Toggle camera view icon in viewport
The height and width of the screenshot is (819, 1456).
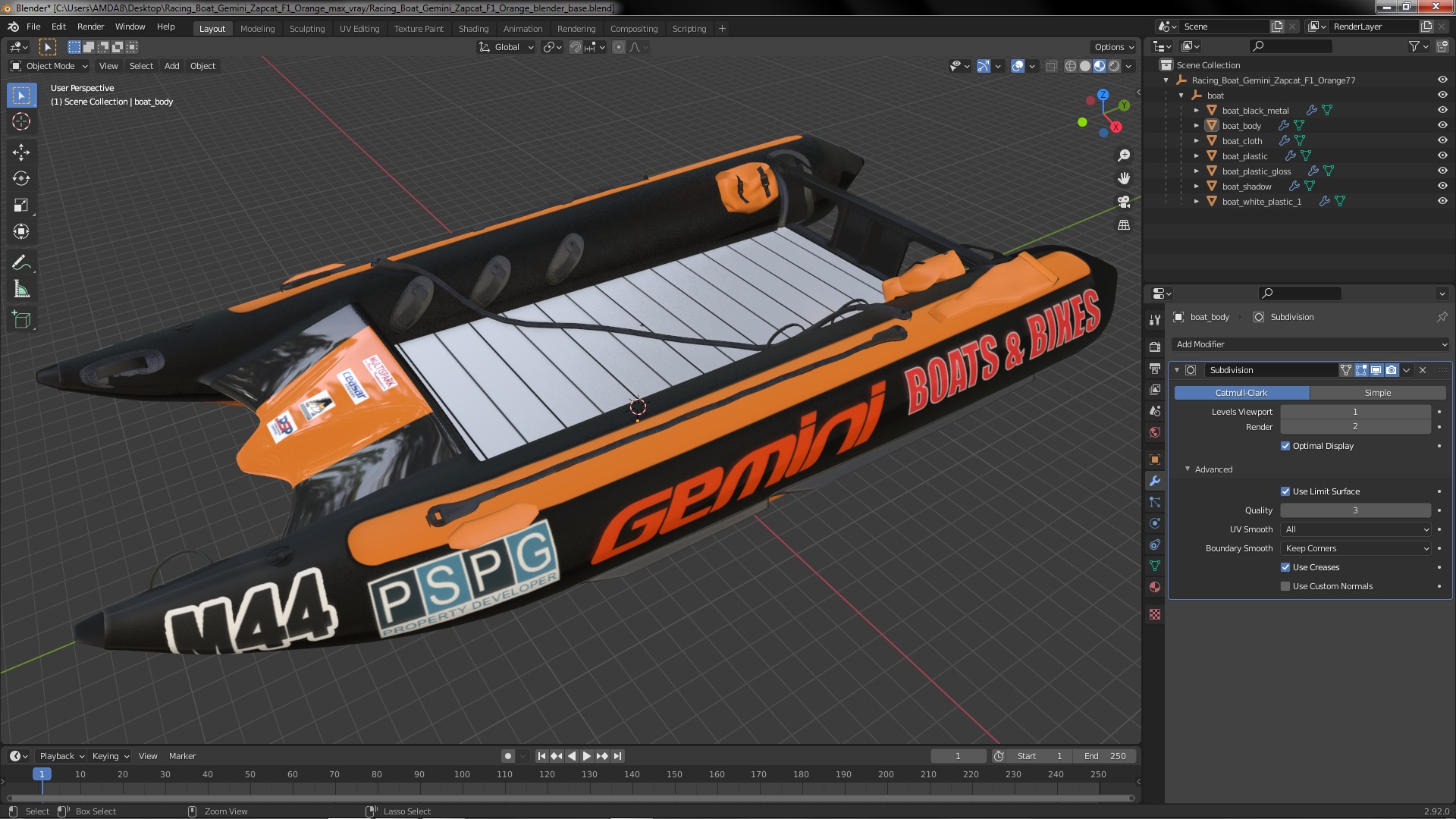(x=1124, y=202)
